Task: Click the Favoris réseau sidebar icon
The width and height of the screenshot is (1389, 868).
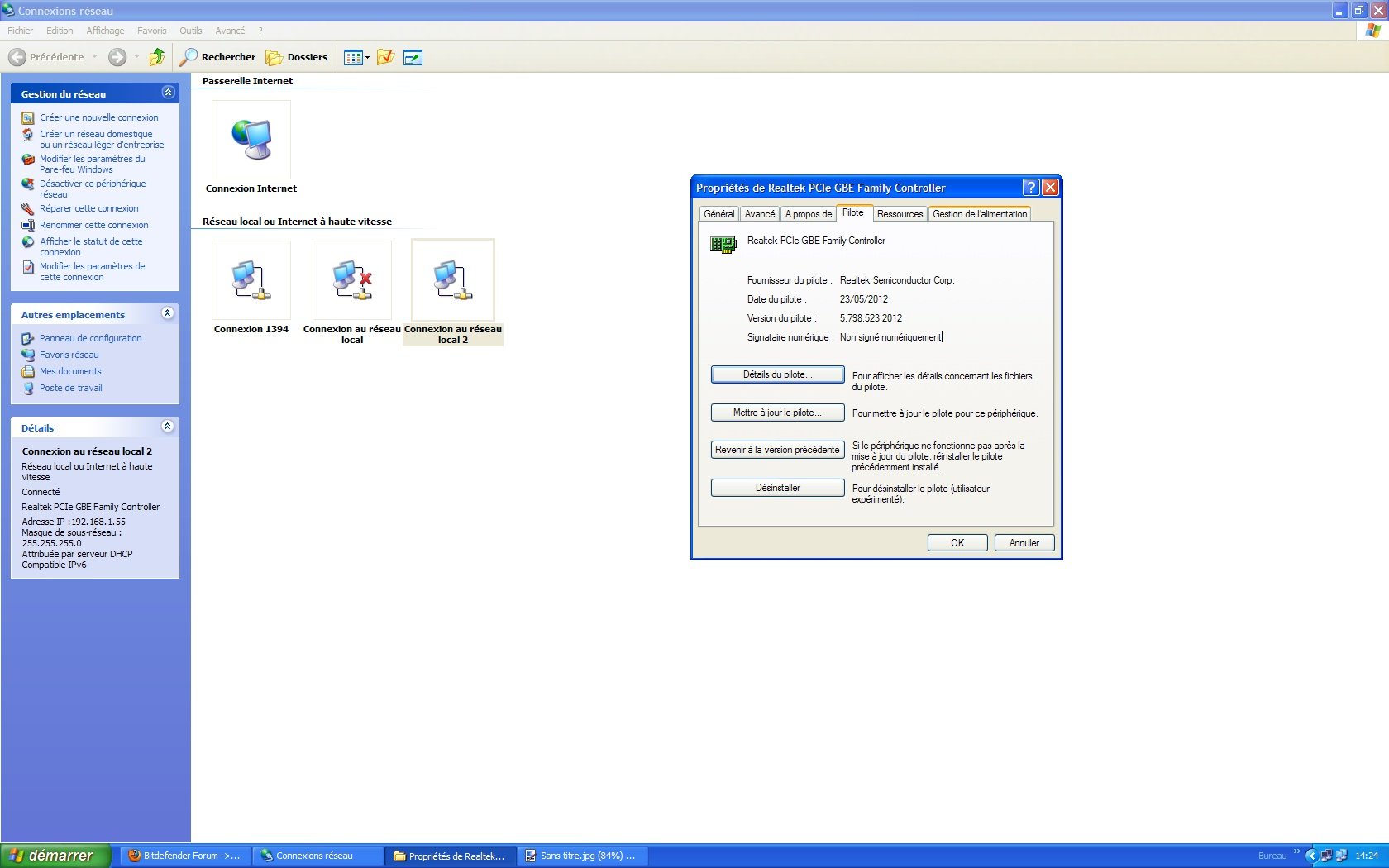Action: point(28,355)
